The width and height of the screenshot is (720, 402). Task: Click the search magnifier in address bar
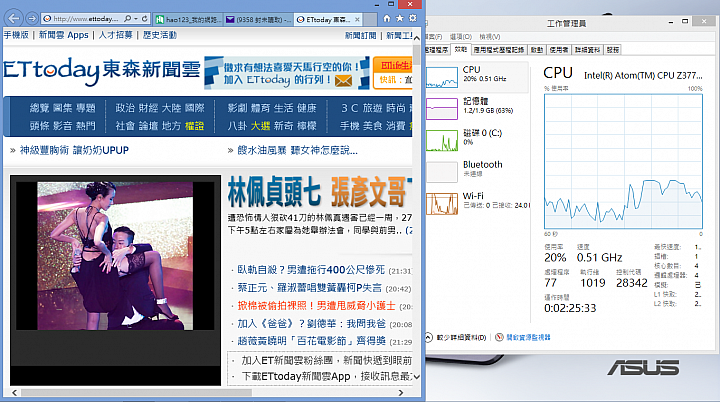pyautogui.click(x=127, y=19)
